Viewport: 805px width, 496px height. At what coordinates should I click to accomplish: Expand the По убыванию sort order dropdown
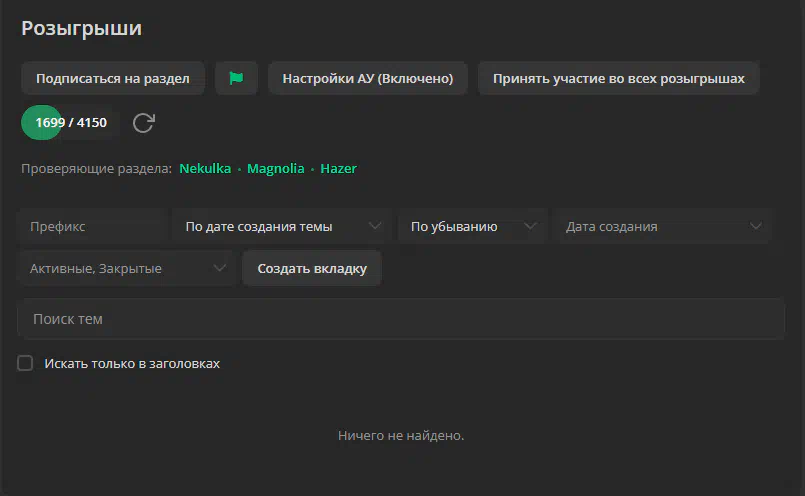click(472, 226)
